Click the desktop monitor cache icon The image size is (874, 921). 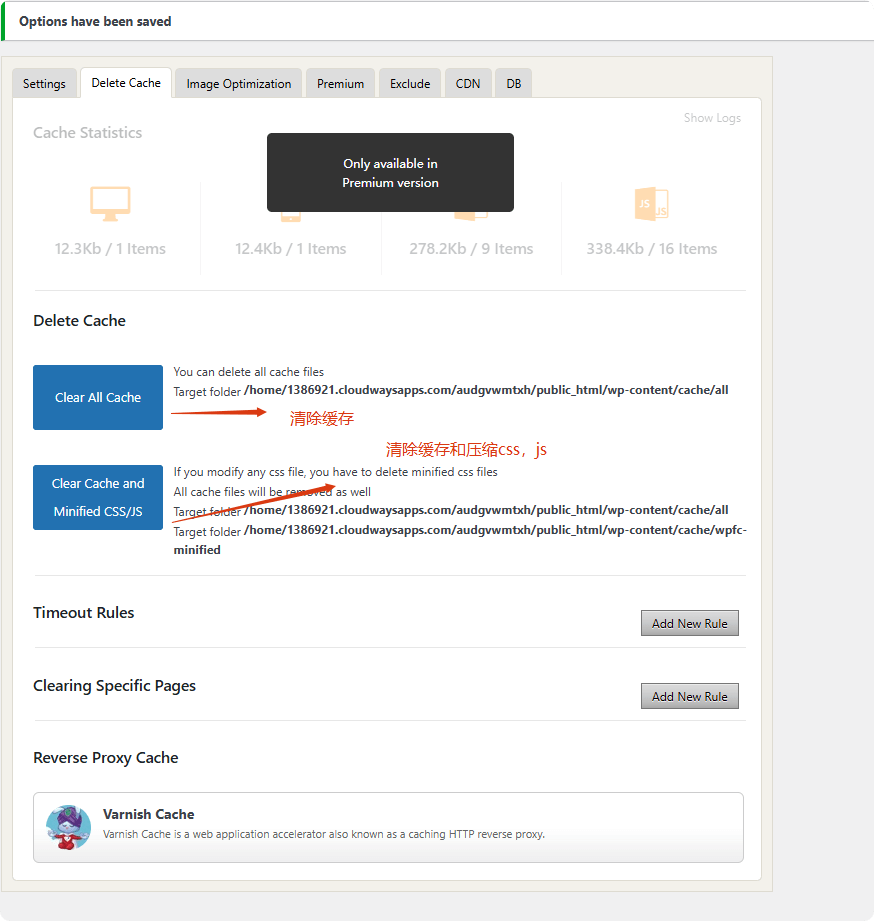click(110, 204)
